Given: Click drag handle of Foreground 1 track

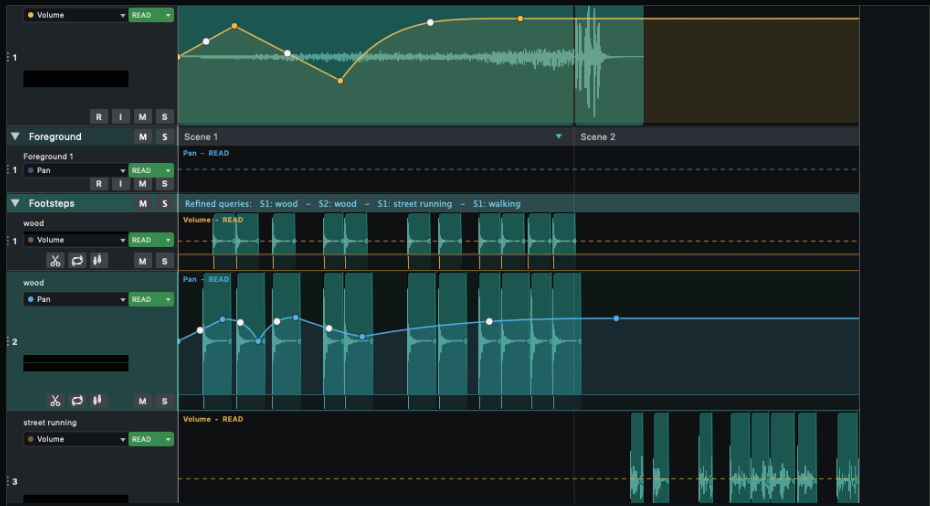Looking at the screenshot, I should [x=8, y=170].
